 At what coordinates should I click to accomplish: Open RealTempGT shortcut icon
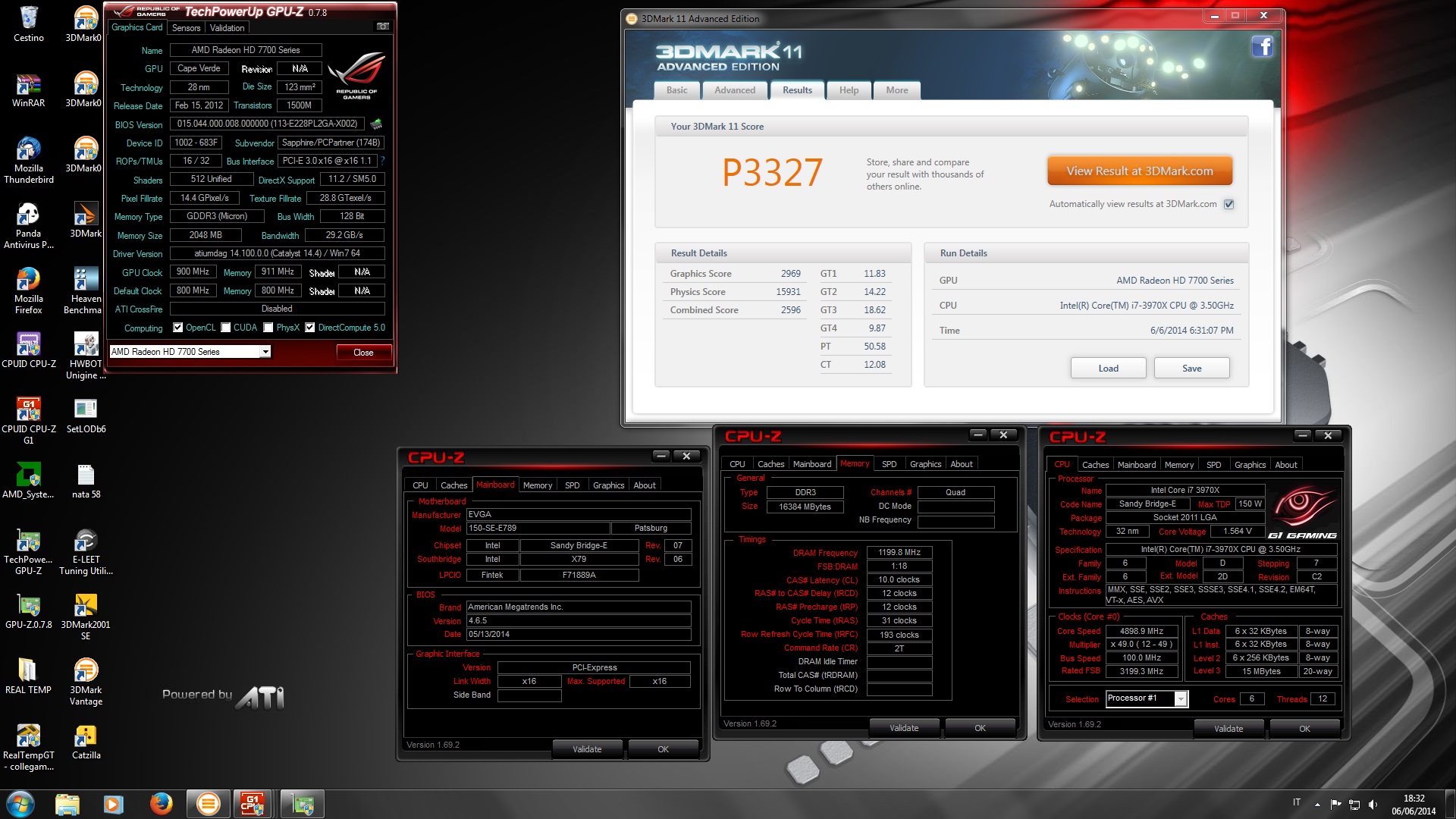(29, 748)
